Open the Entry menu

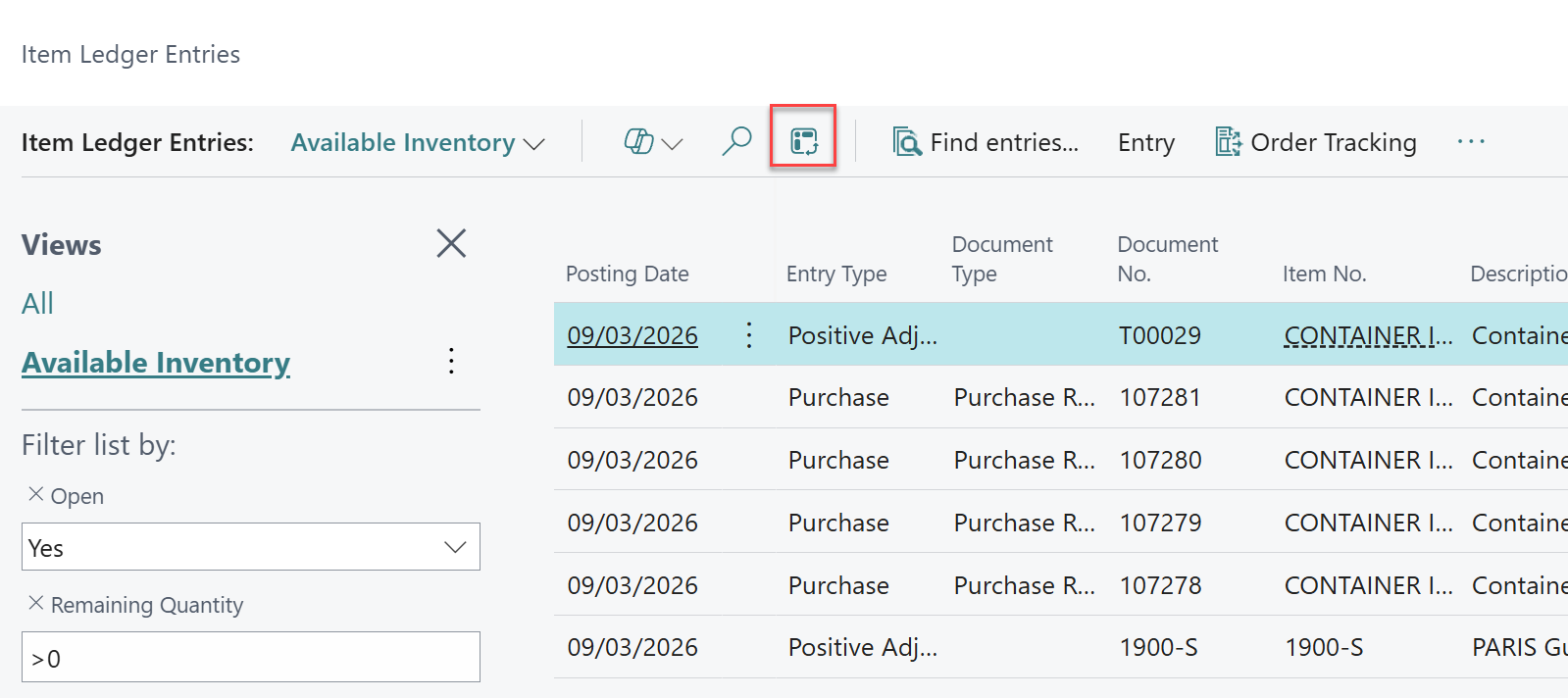coord(1146,142)
